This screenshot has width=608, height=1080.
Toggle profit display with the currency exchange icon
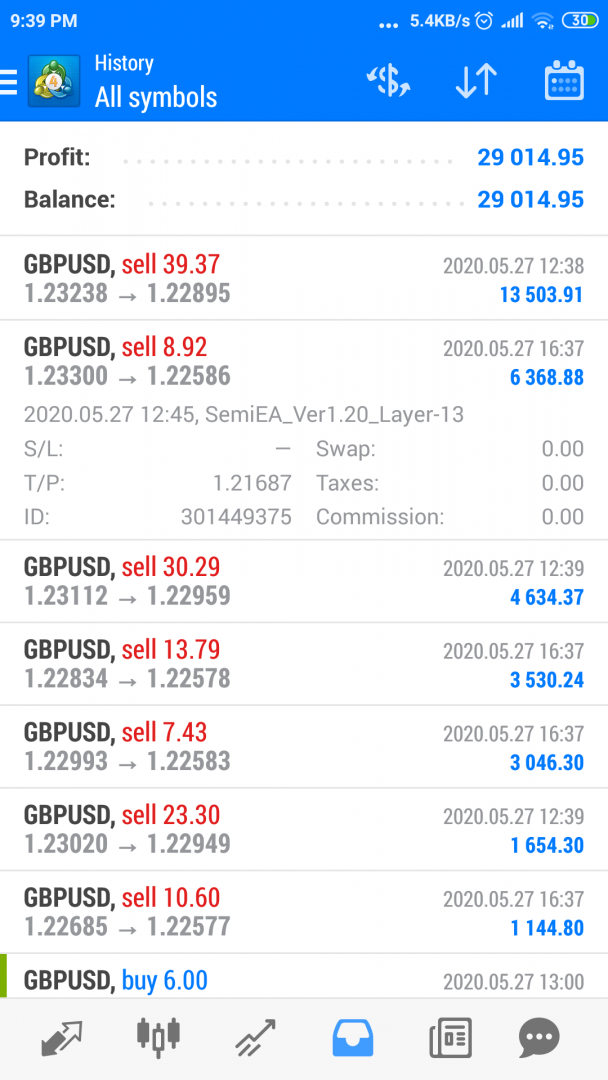click(x=388, y=81)
